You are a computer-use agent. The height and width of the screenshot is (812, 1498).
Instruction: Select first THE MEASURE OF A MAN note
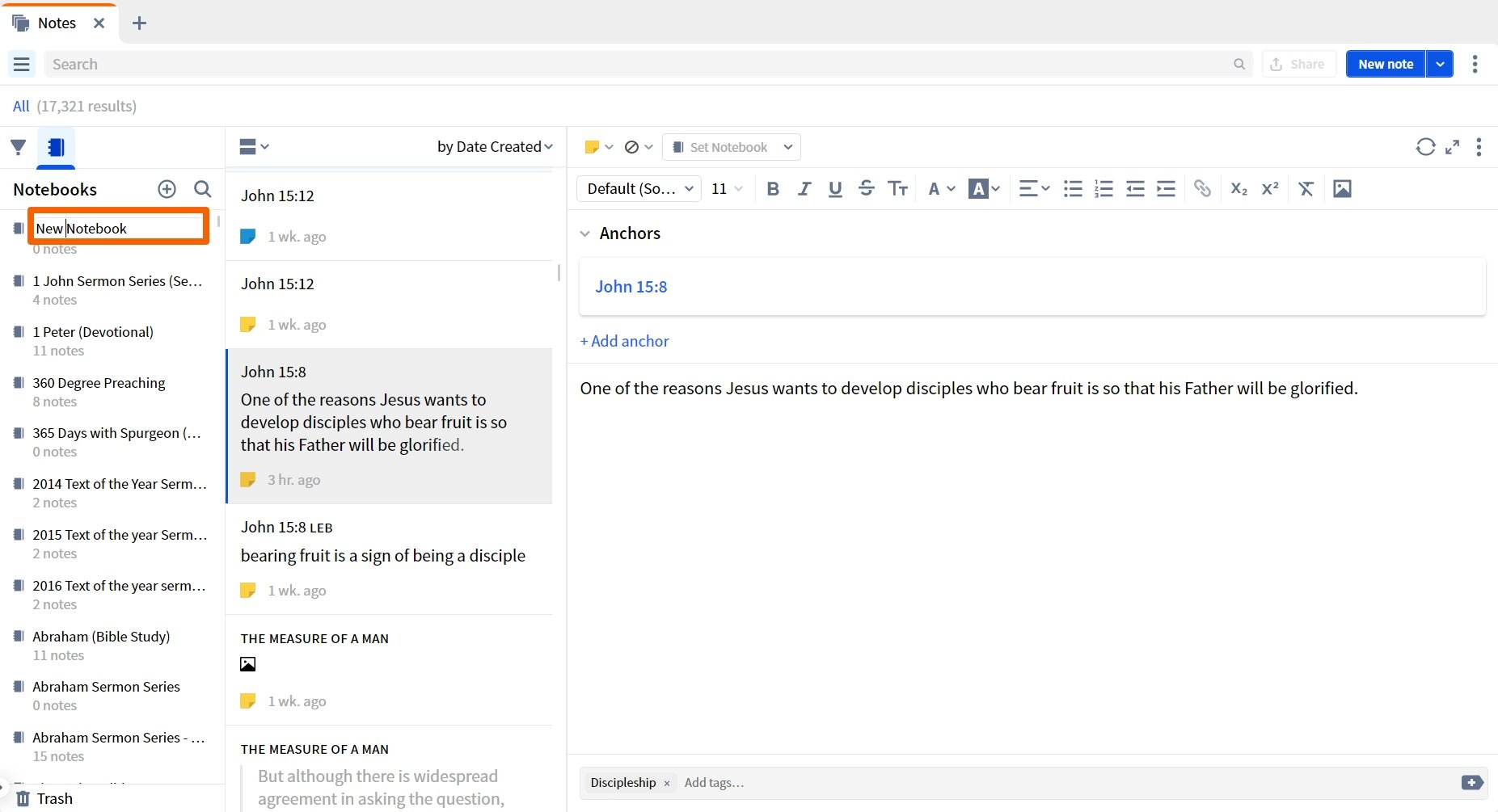coord(390,671)
